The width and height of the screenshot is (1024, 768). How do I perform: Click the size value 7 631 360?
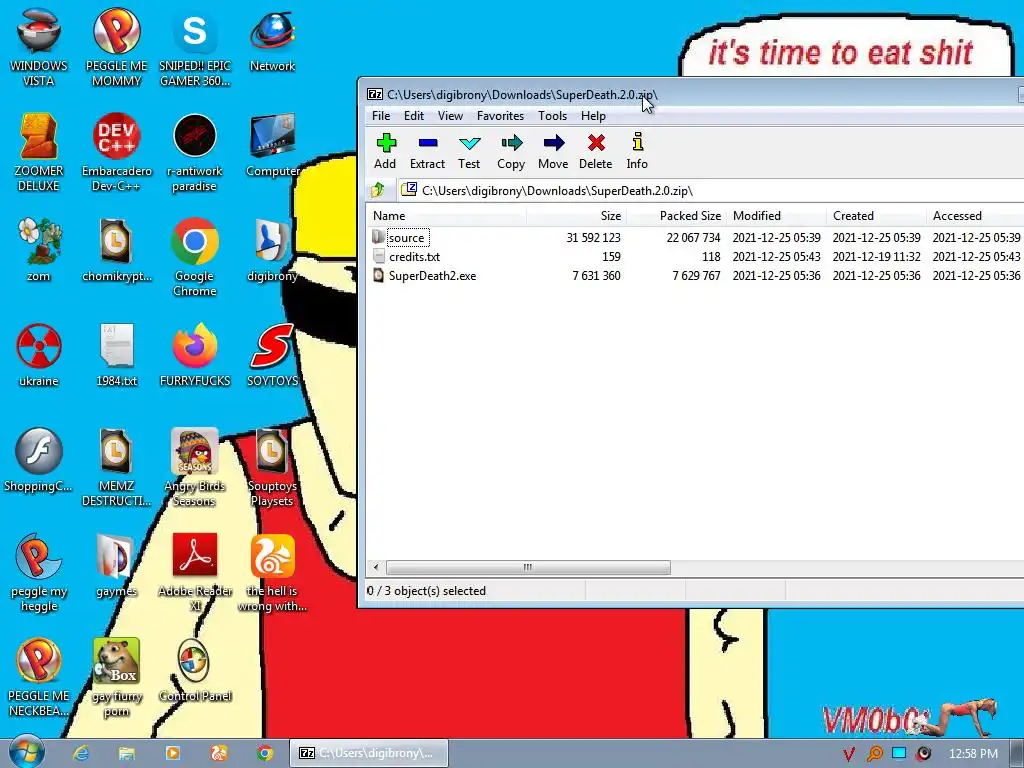596,276
